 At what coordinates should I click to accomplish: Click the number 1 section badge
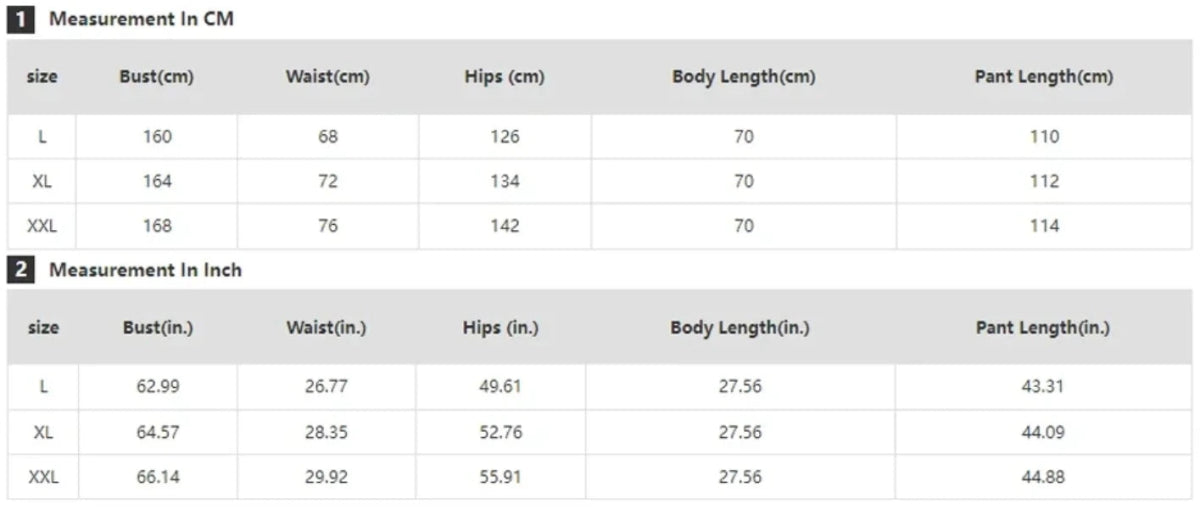pyautogui.click(x=22, y=19)
